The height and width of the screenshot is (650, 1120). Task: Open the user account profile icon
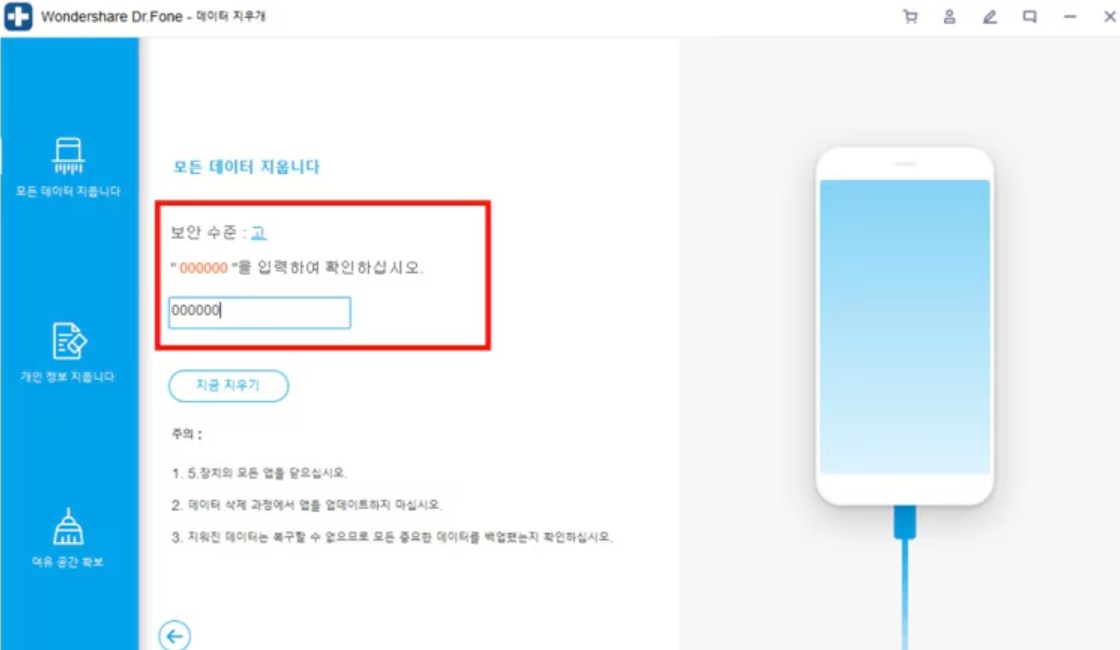[949, 16]
